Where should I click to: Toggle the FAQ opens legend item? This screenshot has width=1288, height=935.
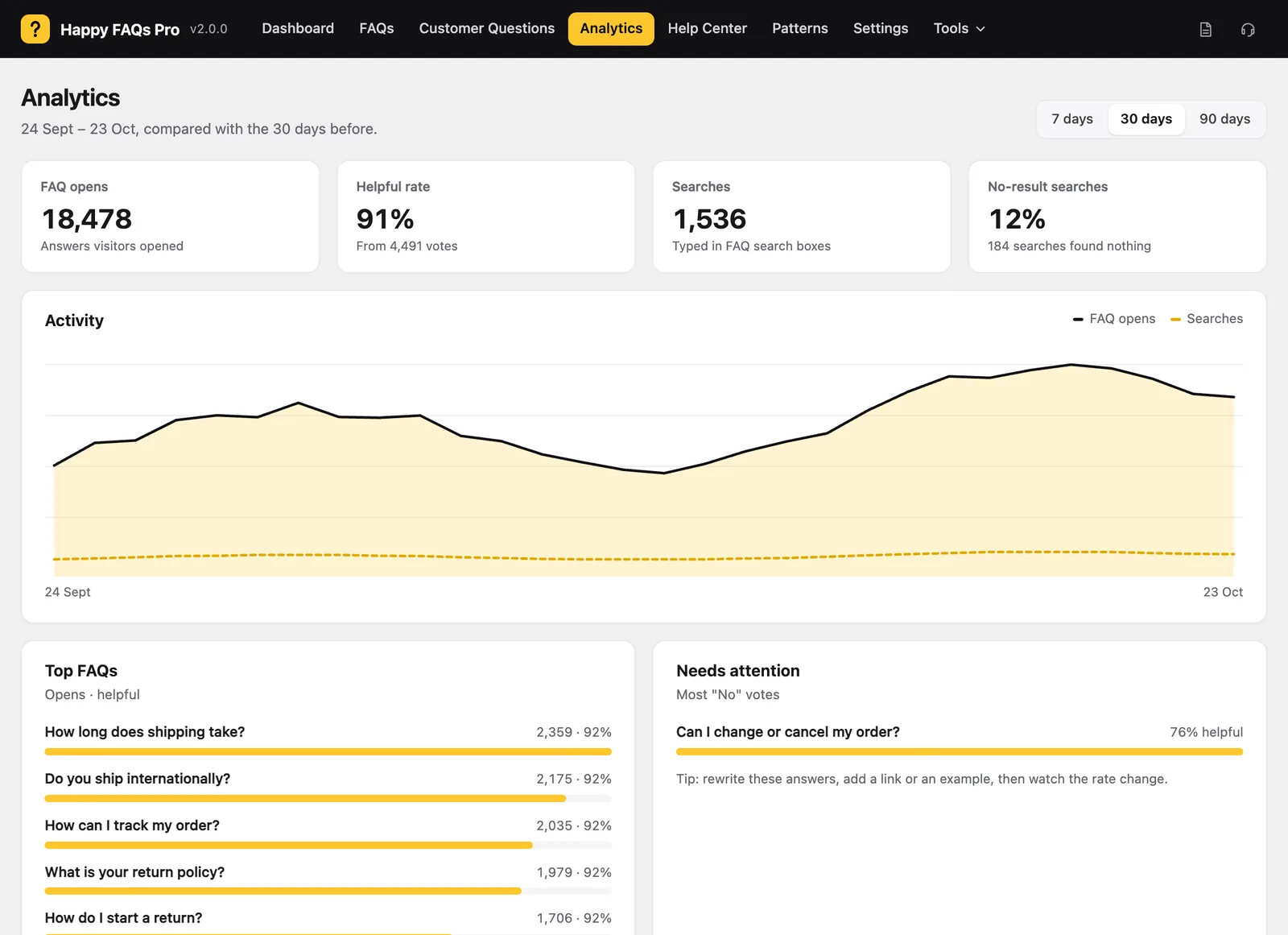pyautogui.click(x=1114, y=319)
